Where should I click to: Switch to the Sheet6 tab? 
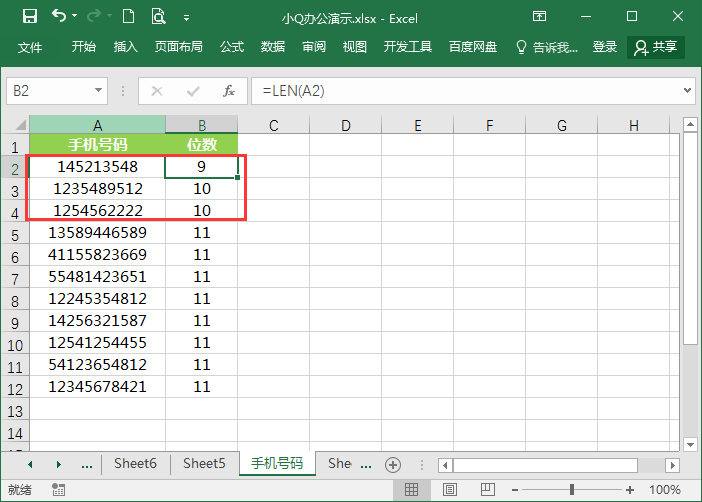coord(135,463)
